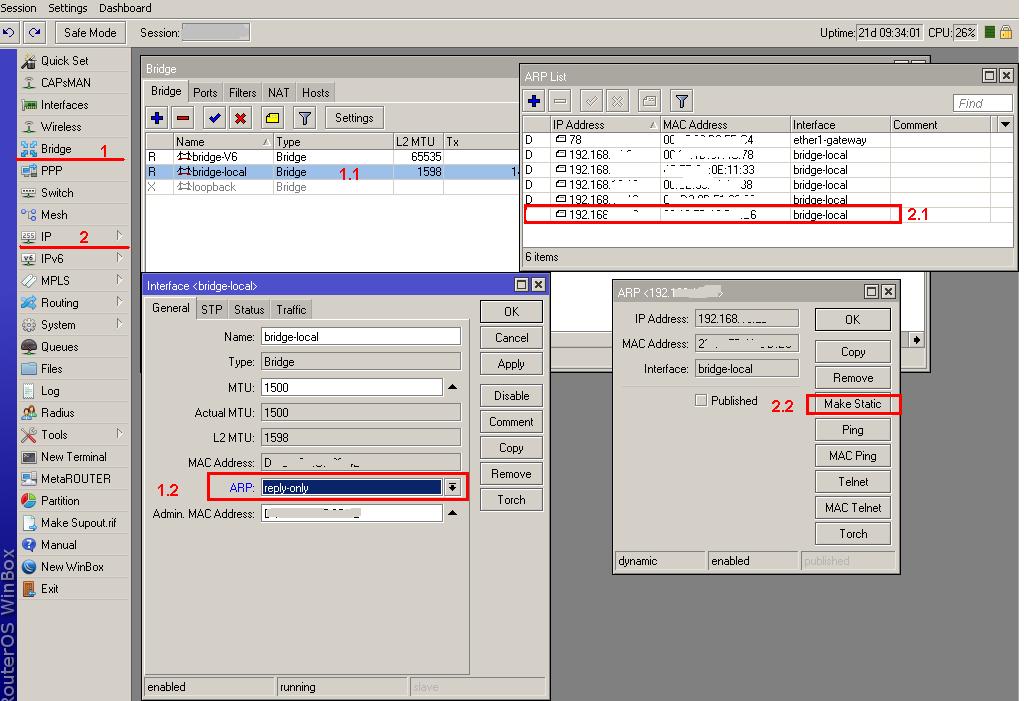Click the blue plus Add icon in Bridge window
The width and height of the screenshot is (1024, 701).
[157, 118]
